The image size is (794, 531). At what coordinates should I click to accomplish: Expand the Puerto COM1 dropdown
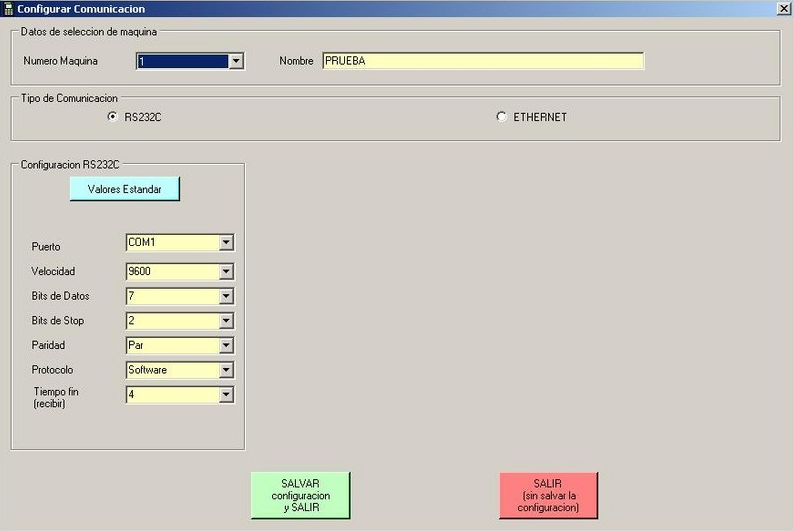226,242
